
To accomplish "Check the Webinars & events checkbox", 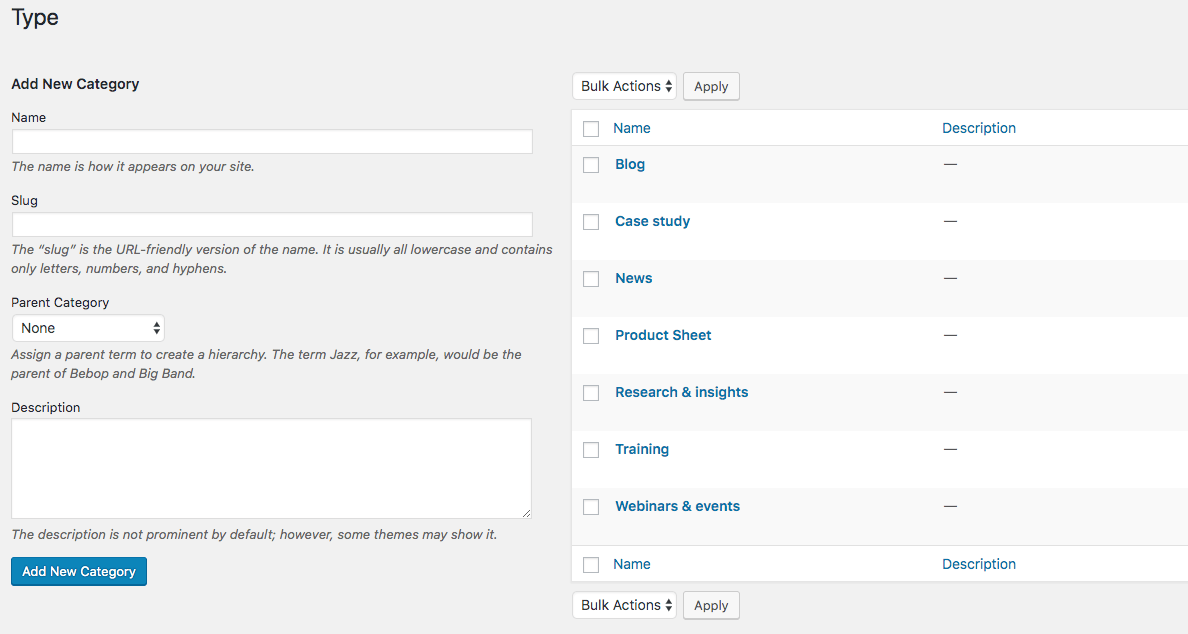I will 591,507.
